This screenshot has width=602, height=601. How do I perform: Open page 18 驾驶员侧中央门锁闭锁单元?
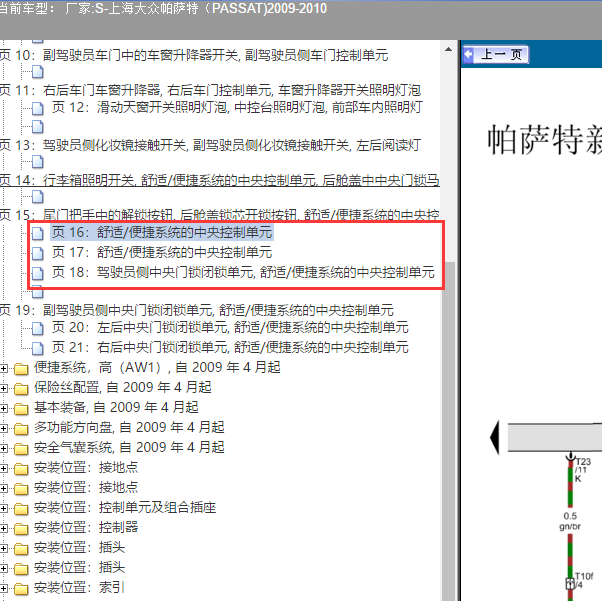(x=243, y=272)
